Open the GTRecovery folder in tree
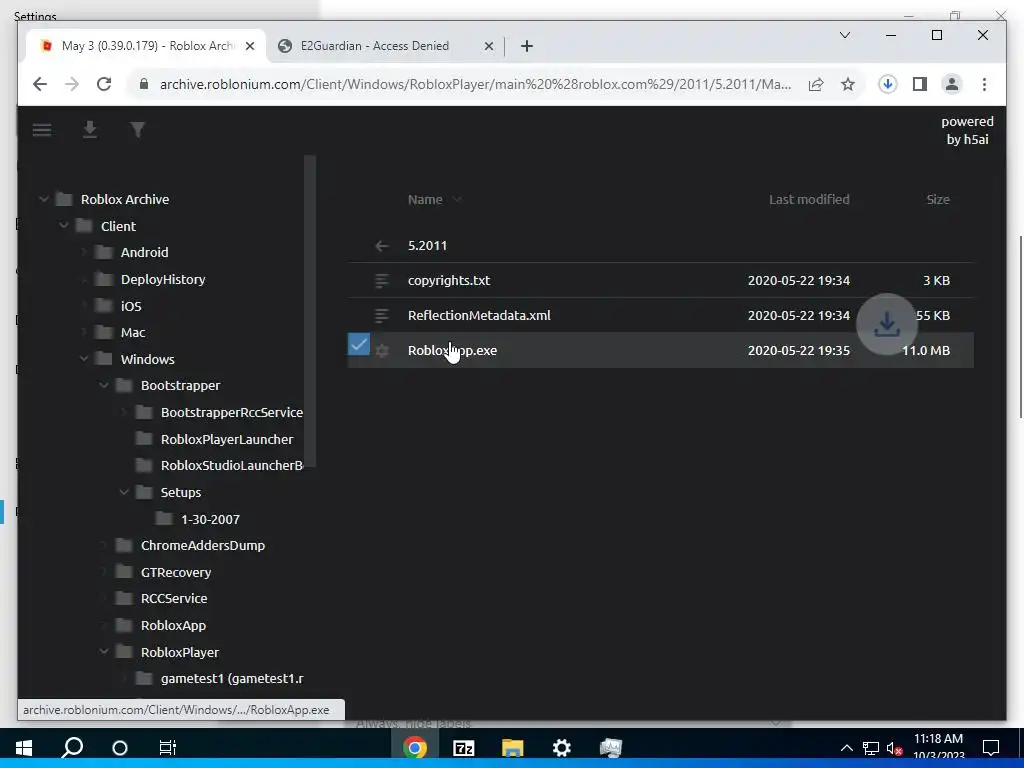The width and height of the screenshot is (1024, 768). pos(176,572)
